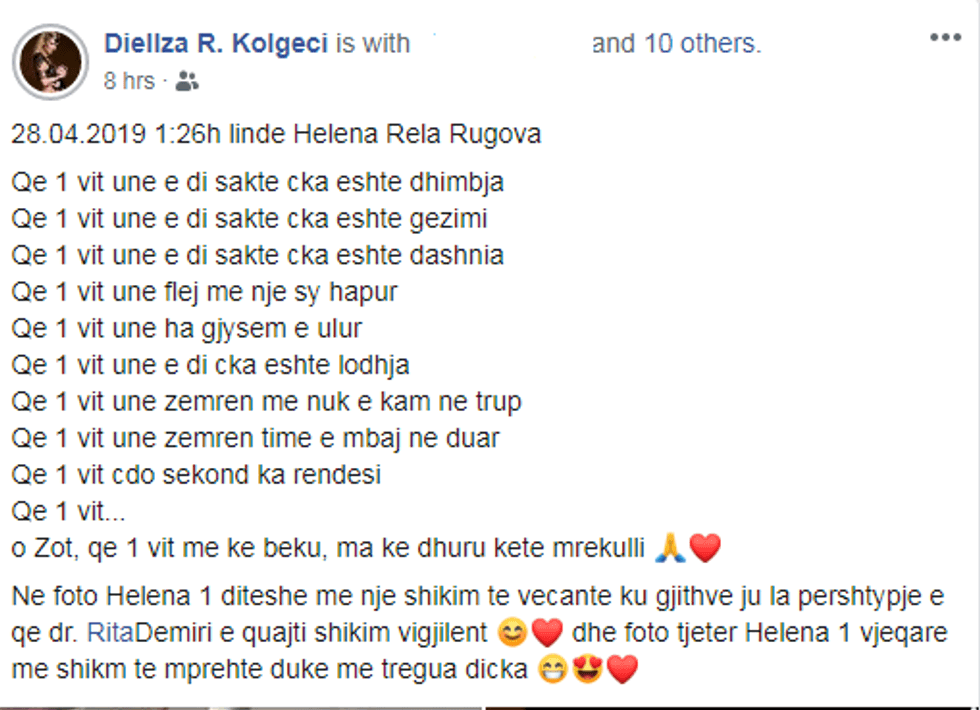Click line 'Qe 1 vit une flej me nje sy hapur'
This screenshot has width=980, height=710.
click(x=204, y=292)
